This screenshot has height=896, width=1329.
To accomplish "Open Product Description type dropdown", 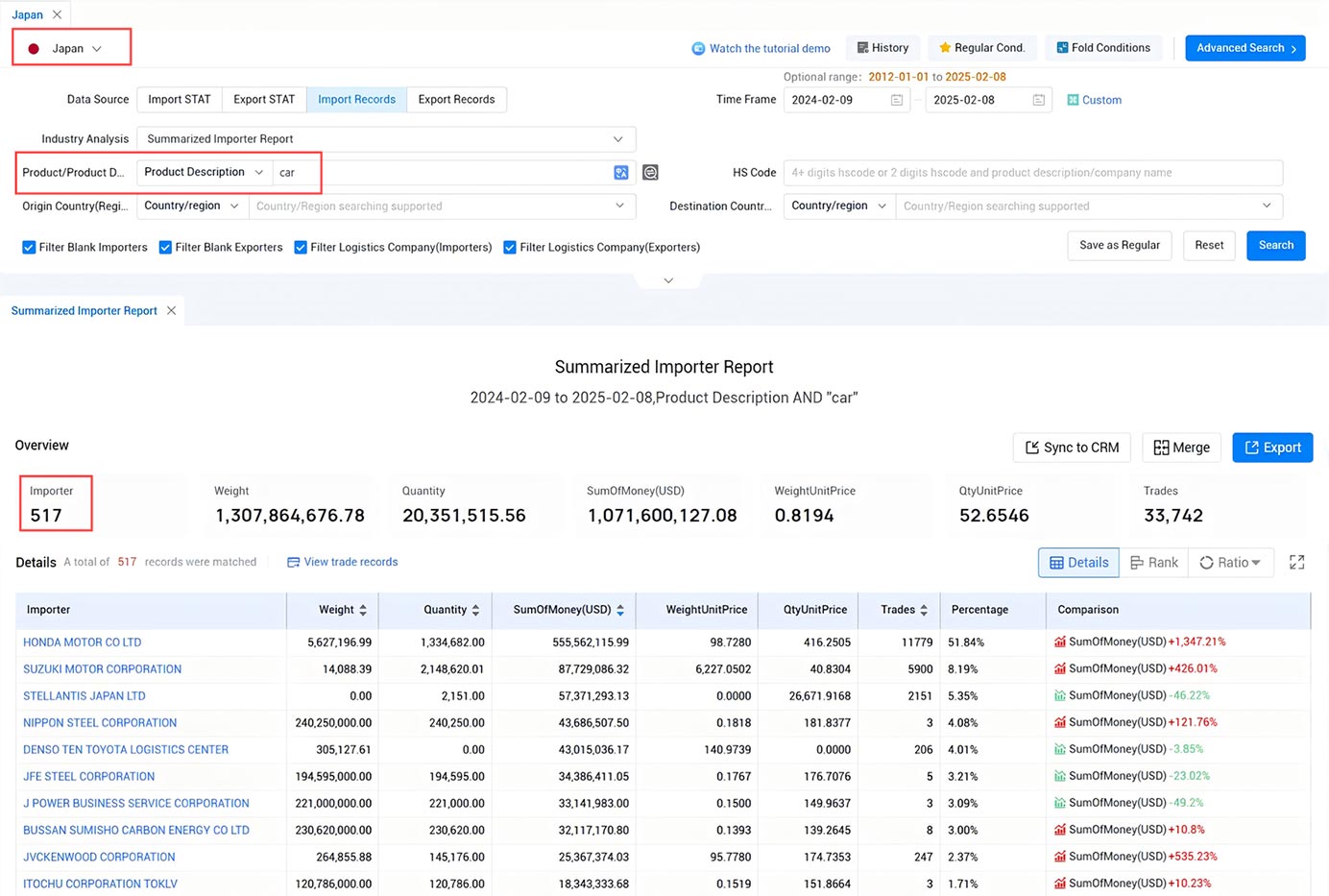I will tap(204, 172).
